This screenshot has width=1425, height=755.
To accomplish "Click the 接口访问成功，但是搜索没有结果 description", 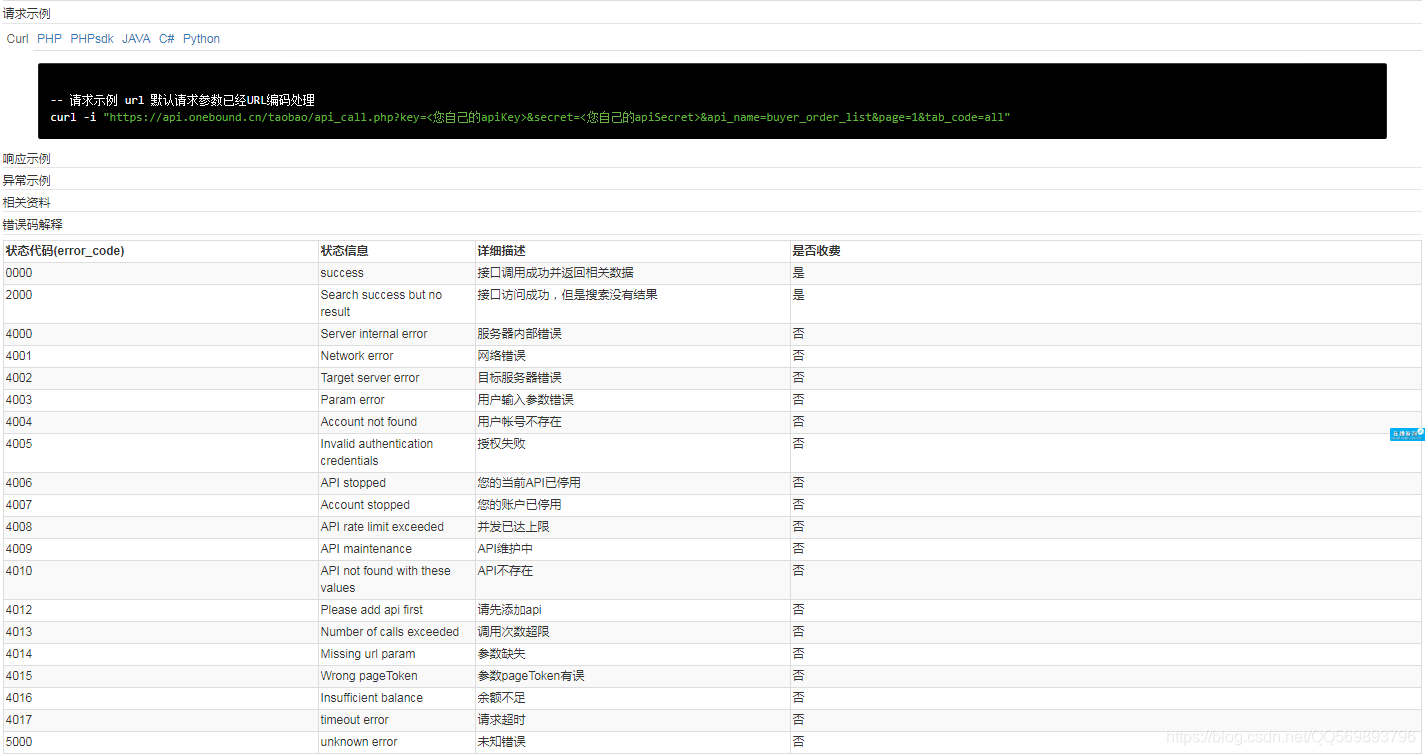I will coord(632,304).
